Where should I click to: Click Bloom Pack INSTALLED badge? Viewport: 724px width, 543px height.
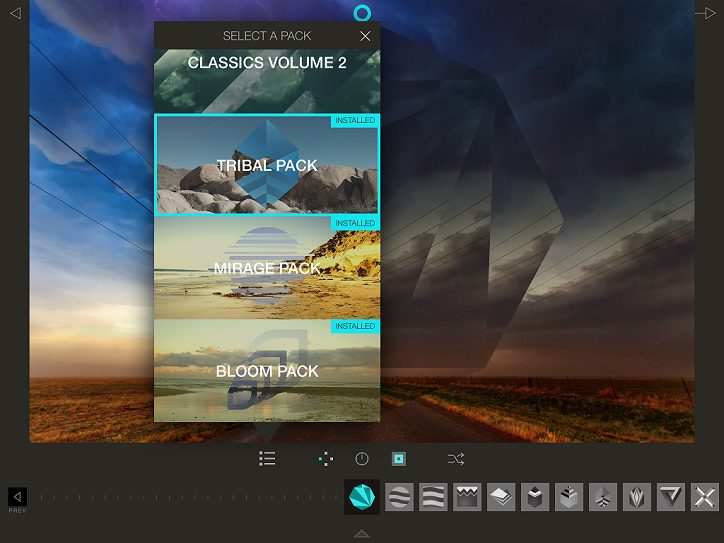(x=355, y=326)
